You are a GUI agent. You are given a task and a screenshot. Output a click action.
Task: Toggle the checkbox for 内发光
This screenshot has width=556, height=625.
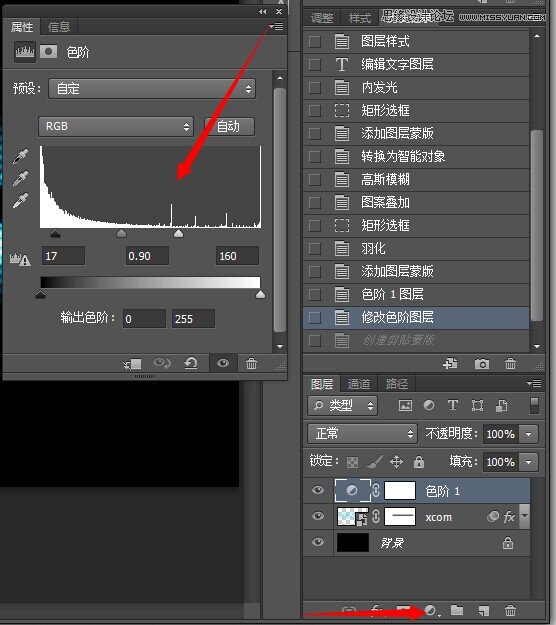point(315,87)
